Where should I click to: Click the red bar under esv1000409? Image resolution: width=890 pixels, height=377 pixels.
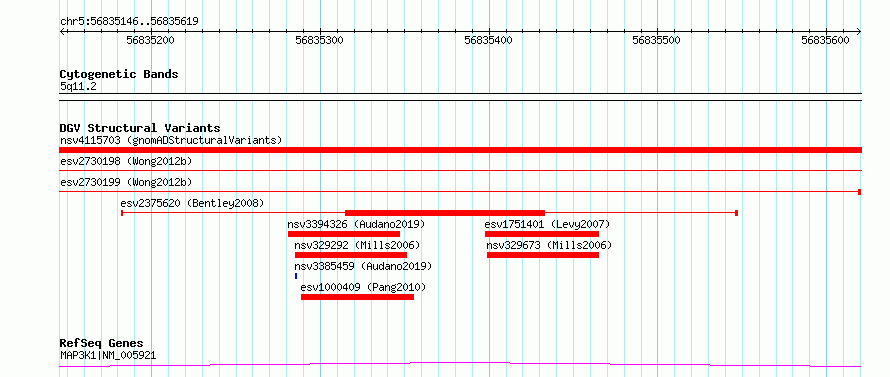(x=358, y=297)
